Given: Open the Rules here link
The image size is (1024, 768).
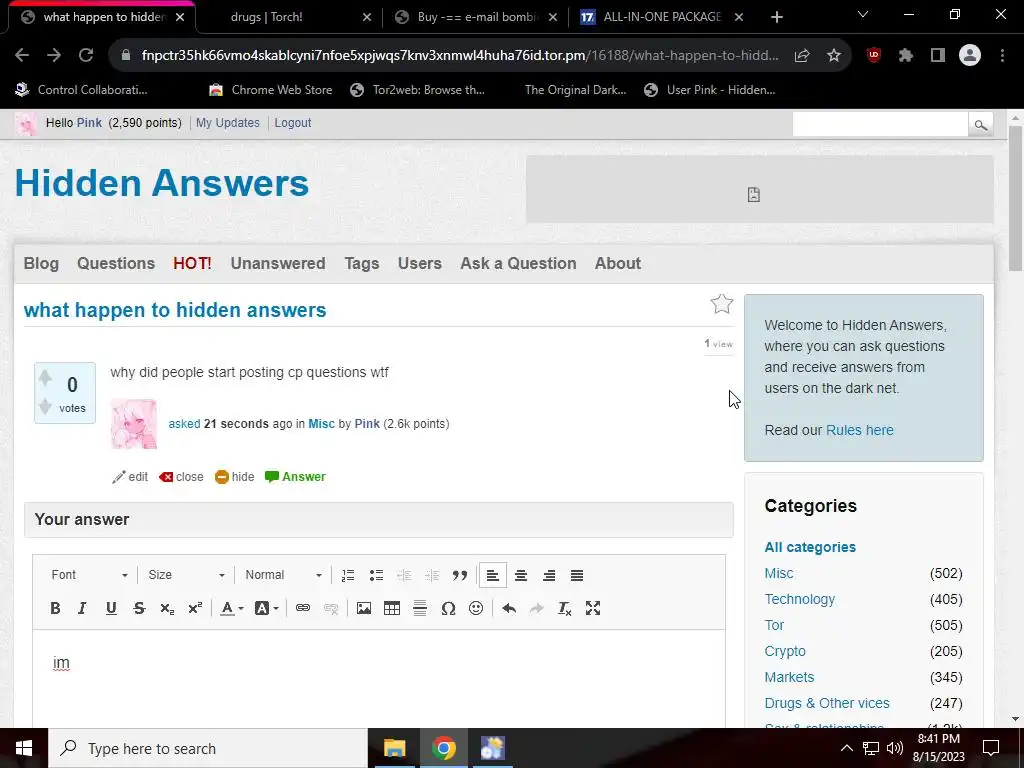Looking at the screenshot, I should coord(859,430).
